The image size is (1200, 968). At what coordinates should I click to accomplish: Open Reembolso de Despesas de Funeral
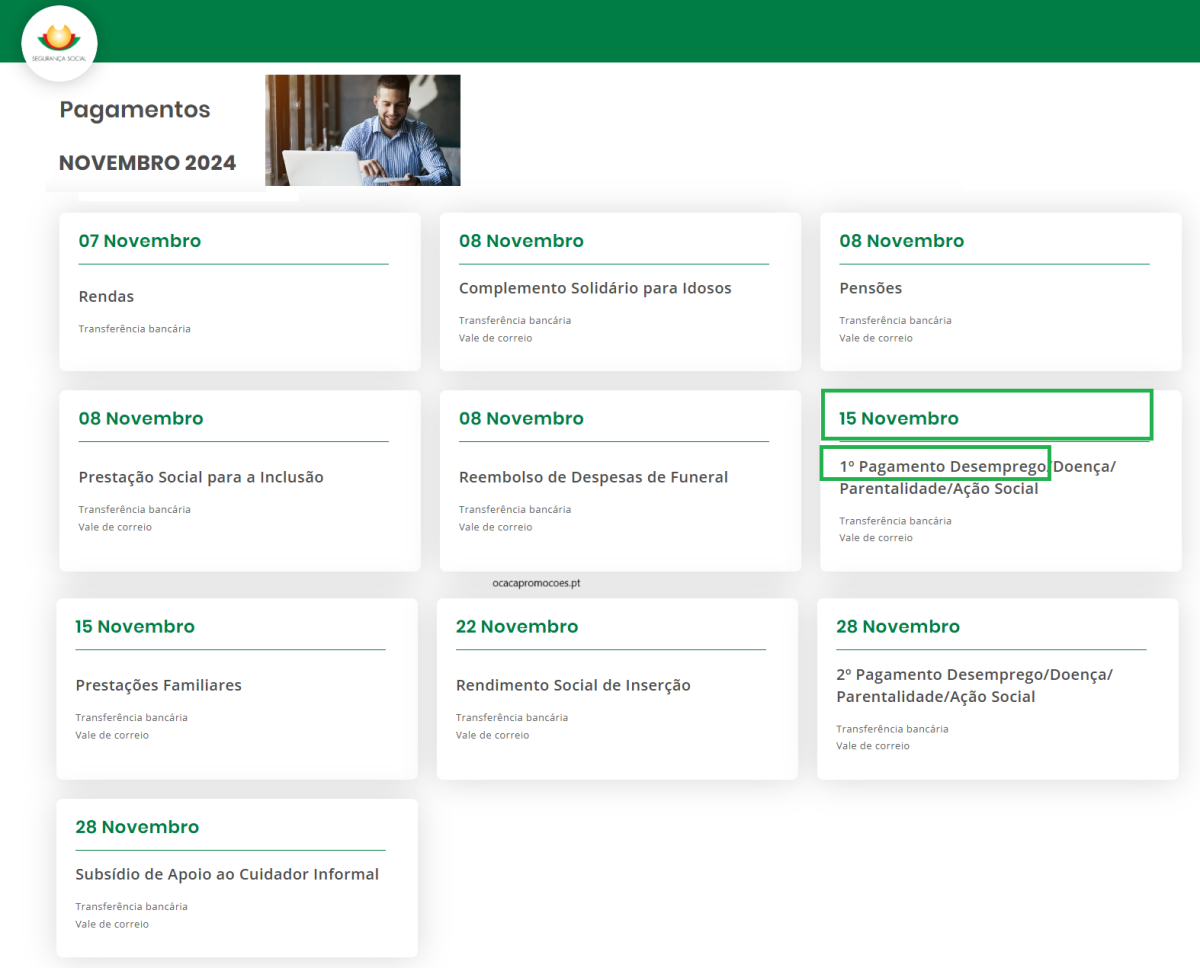594,478
